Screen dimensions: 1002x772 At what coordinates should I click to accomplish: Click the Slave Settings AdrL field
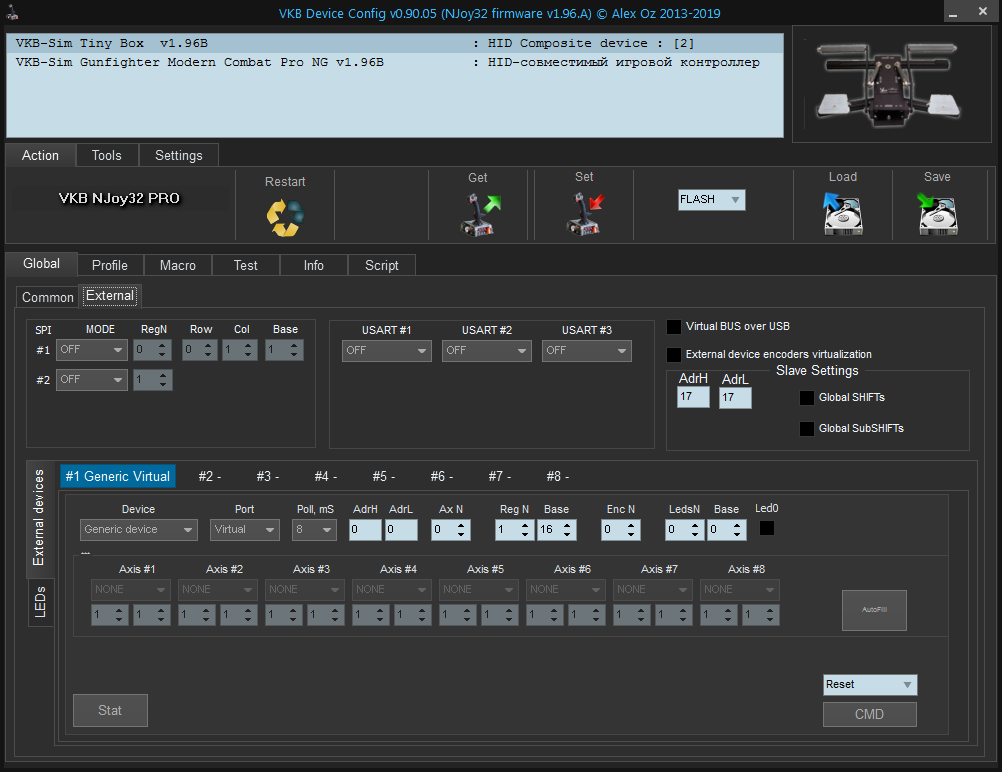click(x=735, y=398)
